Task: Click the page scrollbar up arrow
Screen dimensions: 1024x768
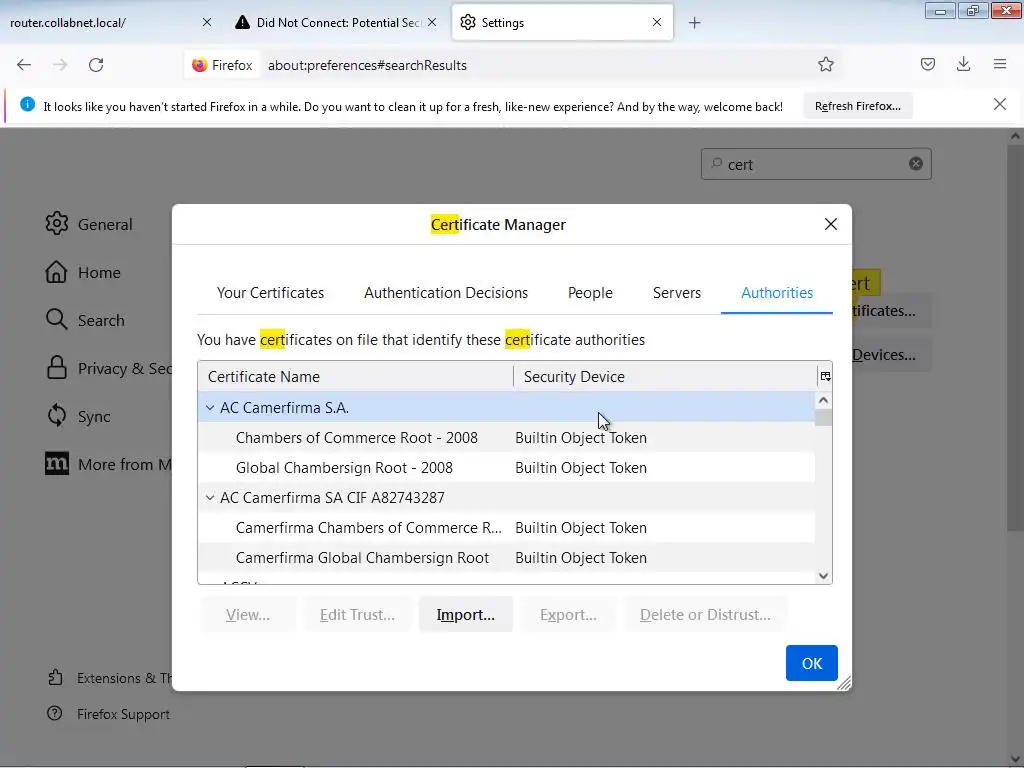Action: point(1015,136)
